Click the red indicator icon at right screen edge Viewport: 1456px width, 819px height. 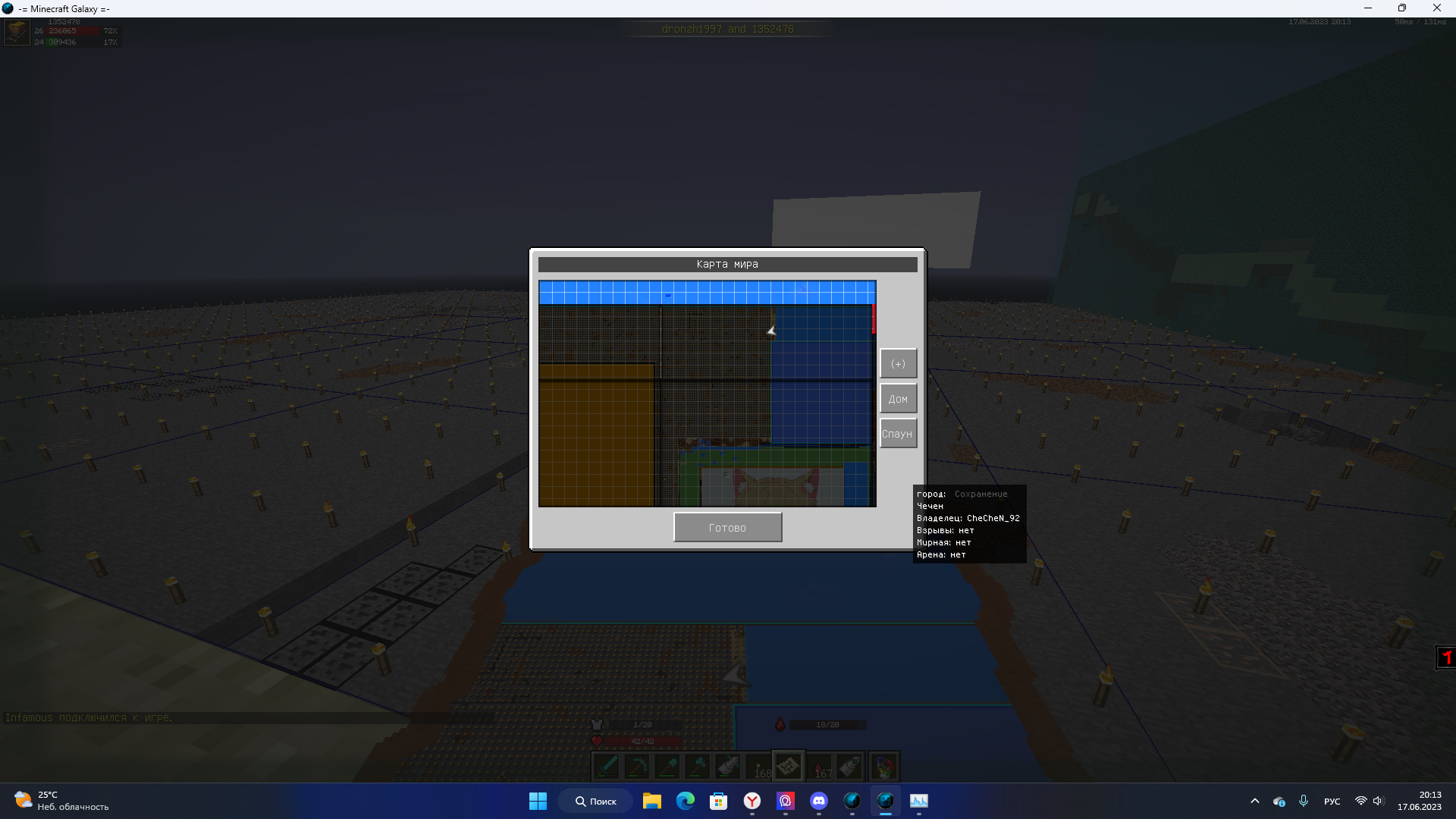(1445, 657)
